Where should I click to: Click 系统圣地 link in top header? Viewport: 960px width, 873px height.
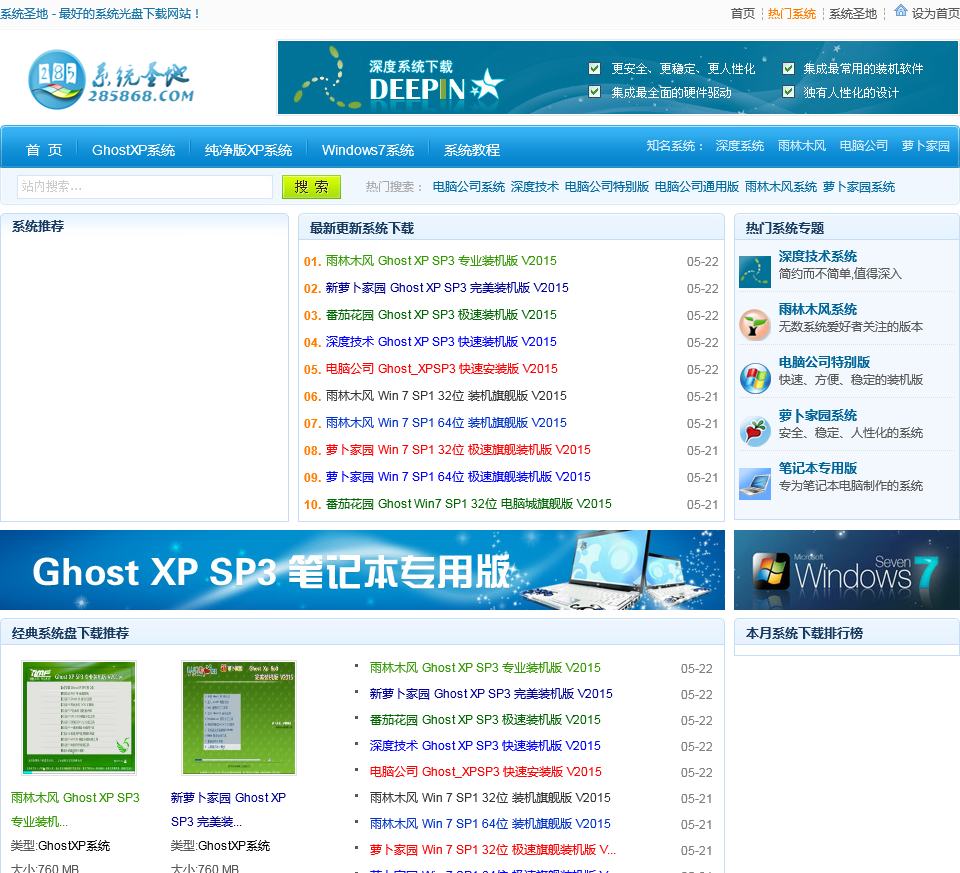pos(853,13)
